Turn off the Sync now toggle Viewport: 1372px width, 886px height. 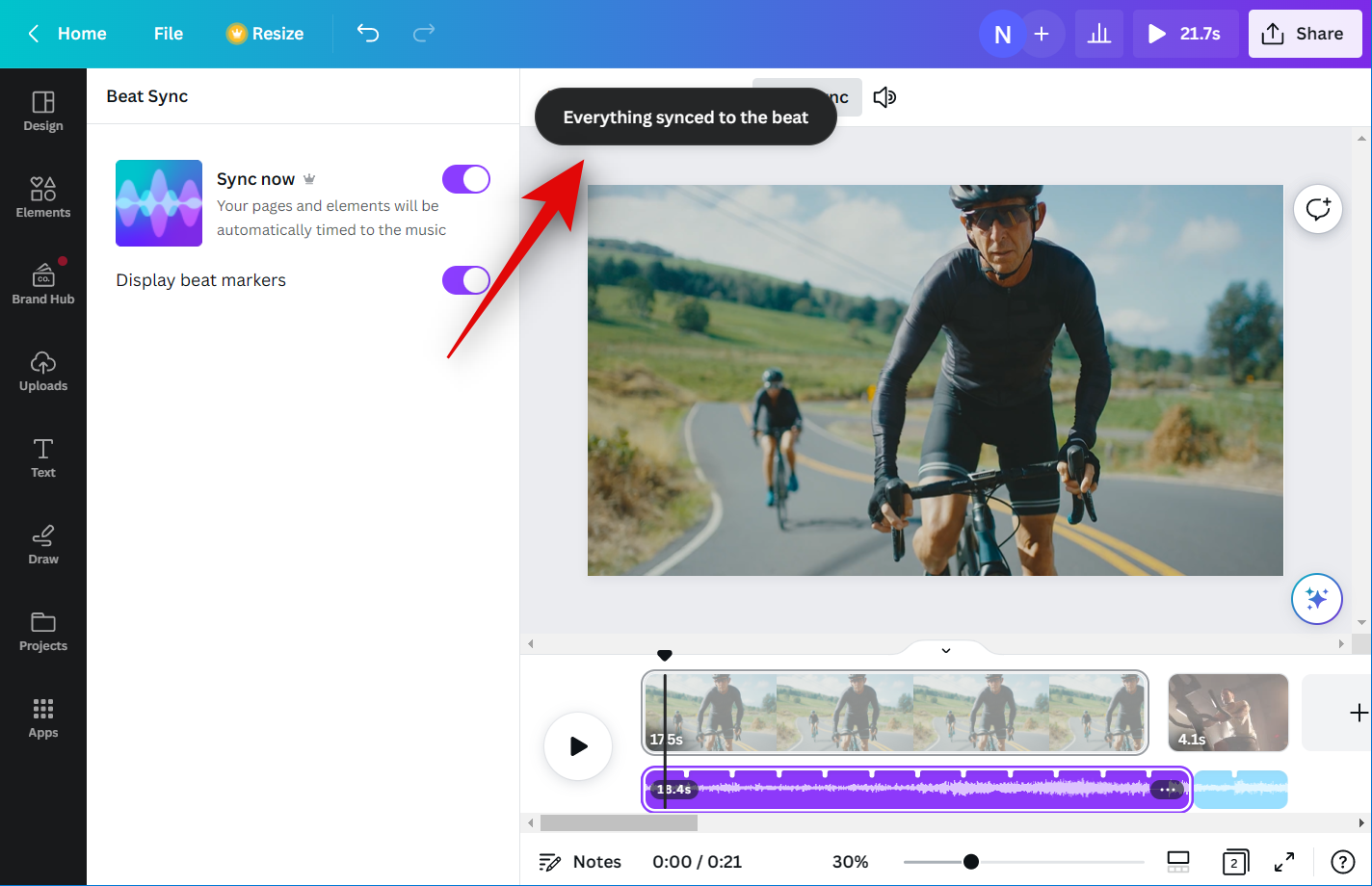(x=466, y=179)
